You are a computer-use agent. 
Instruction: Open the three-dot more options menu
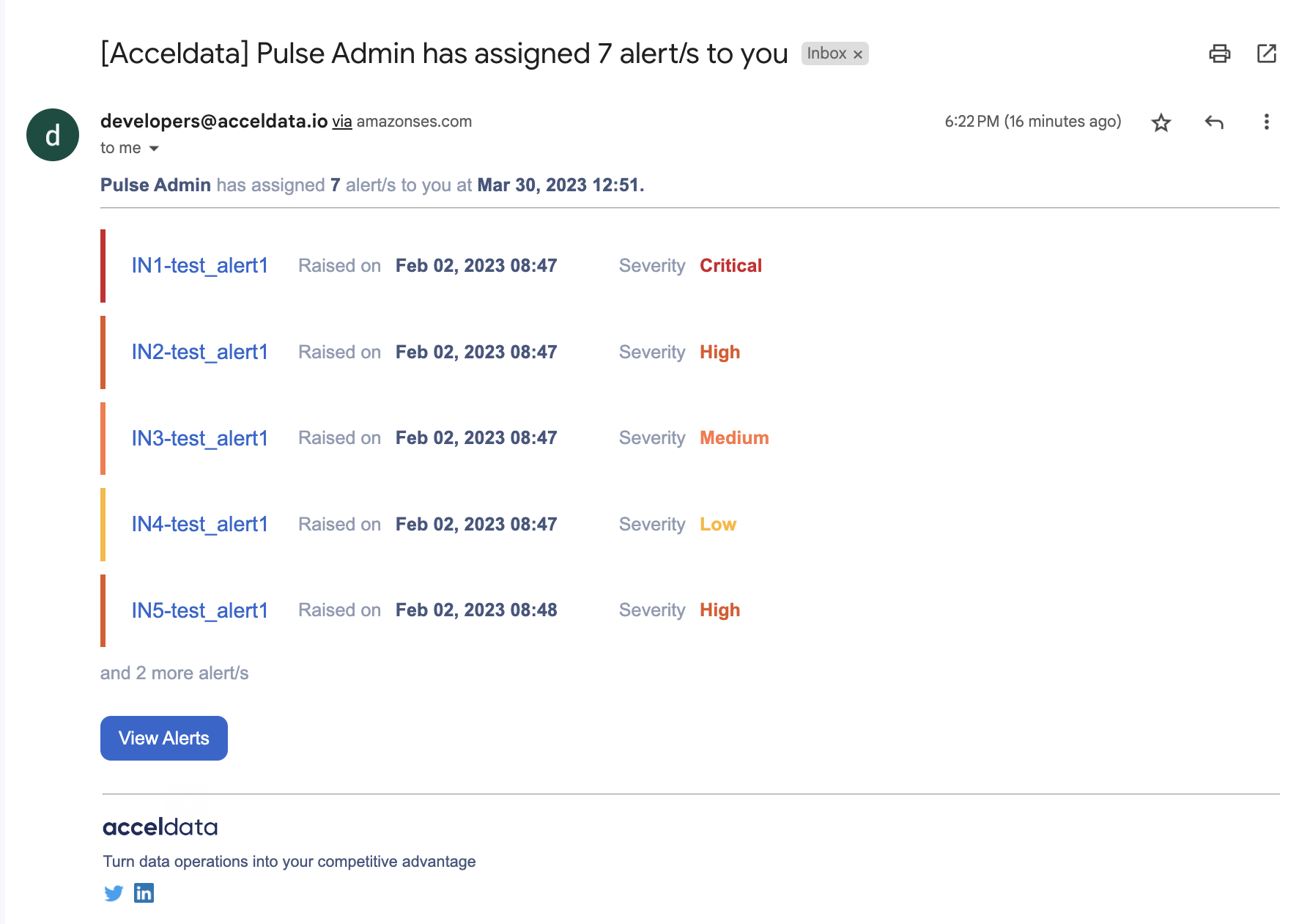click(x=1266, y=122)
